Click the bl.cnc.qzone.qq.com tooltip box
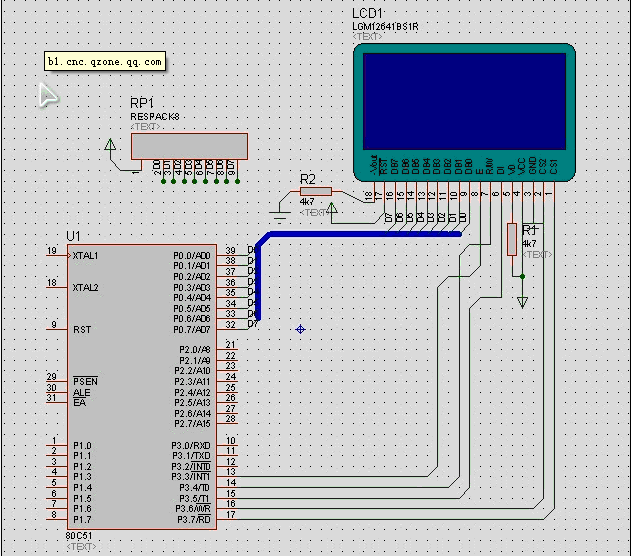 [x=104, y=62]
